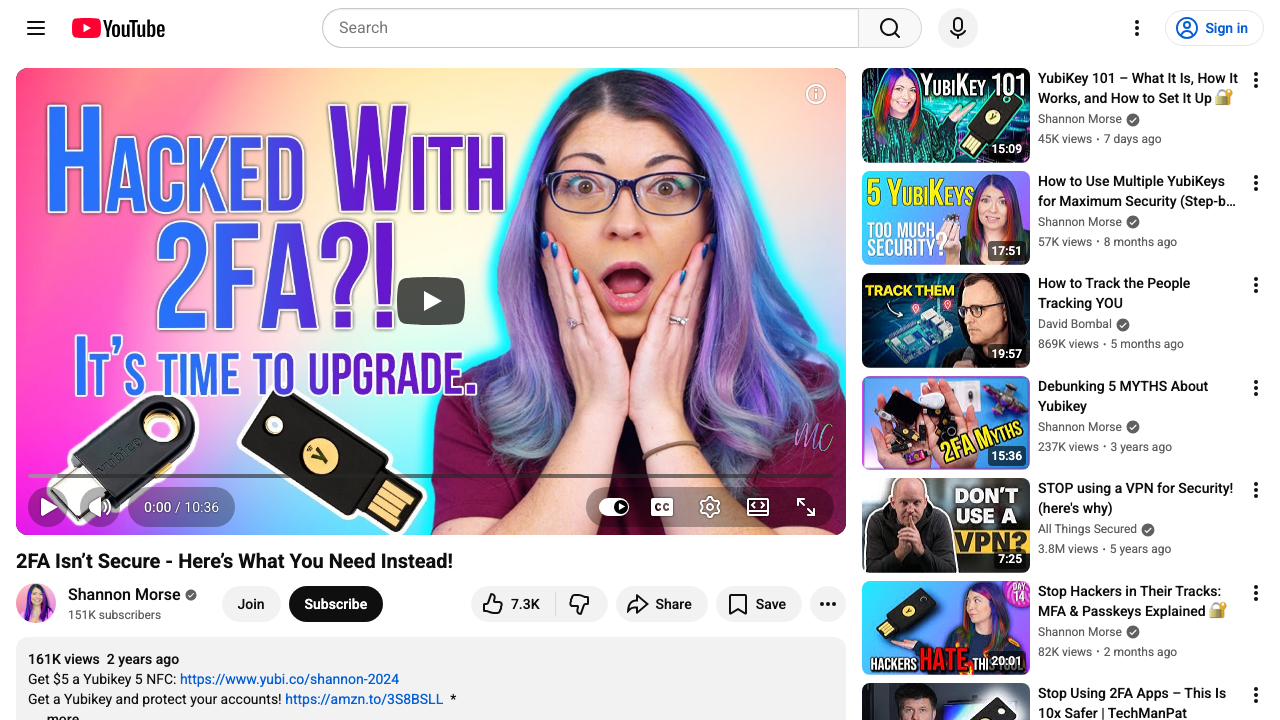The image size is (1280, 720).
Task: Open 'Debunking 5 MYTHS About Yubikey' title
Action: pyautogui.click(x=1123, y=396)
